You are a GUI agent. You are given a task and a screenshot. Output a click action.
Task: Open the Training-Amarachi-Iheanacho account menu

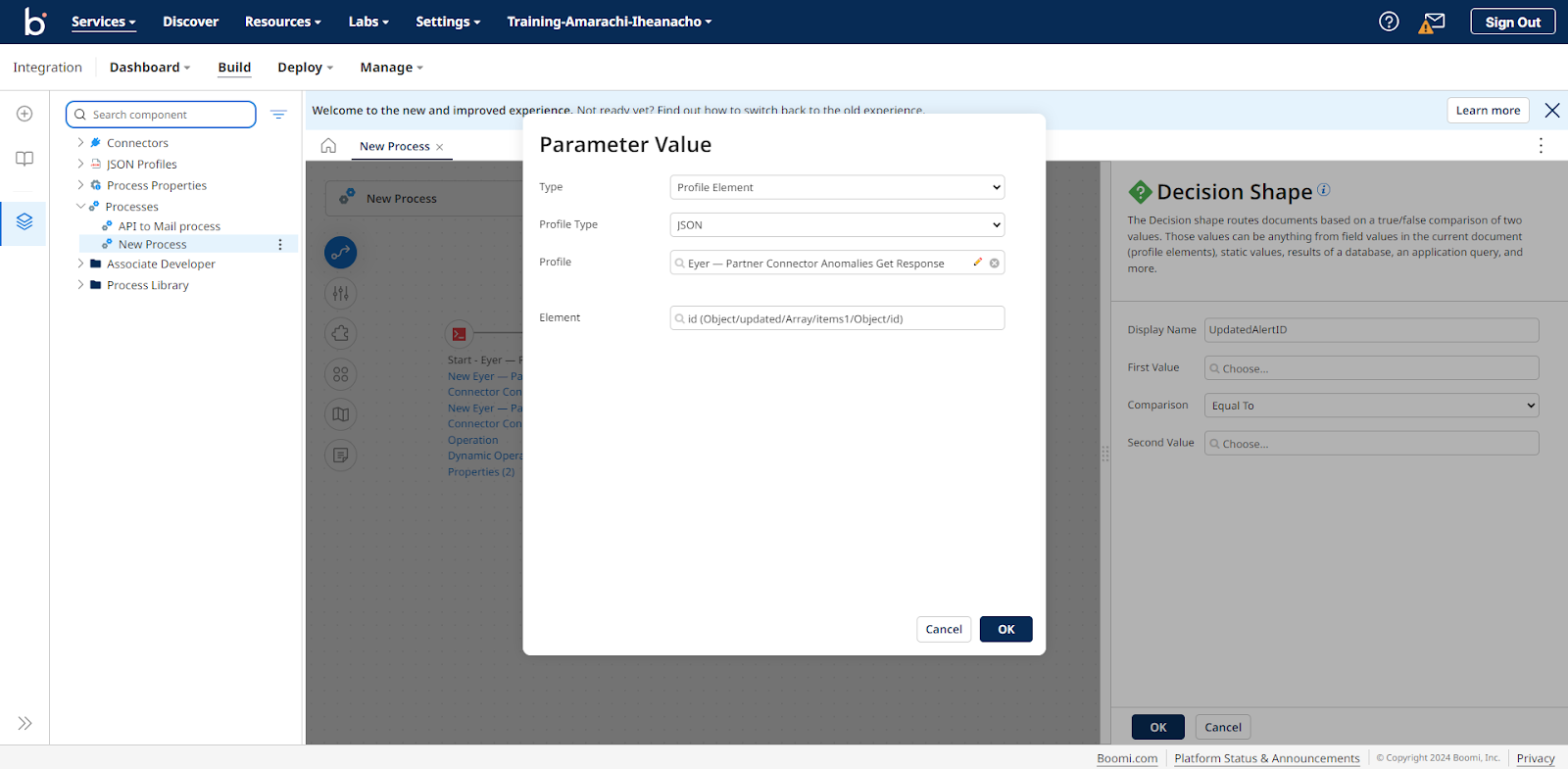pyautogui.click(x=610, y=22)
